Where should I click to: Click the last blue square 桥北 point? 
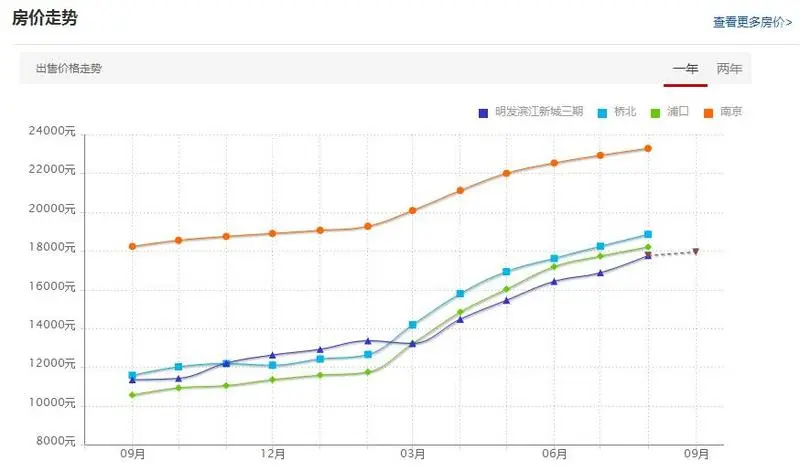648,235
